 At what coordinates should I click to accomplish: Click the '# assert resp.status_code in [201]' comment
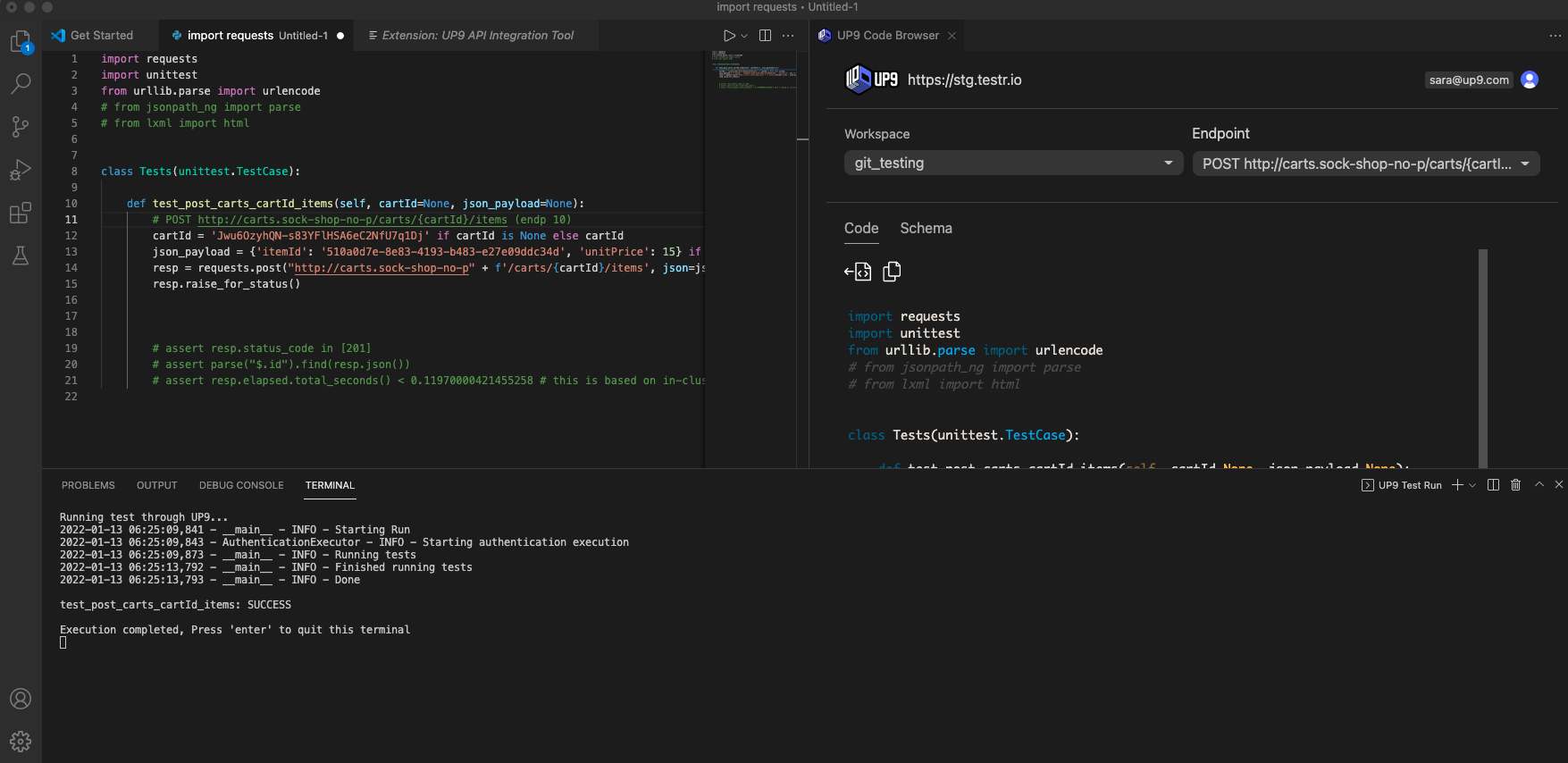[262, 348]
